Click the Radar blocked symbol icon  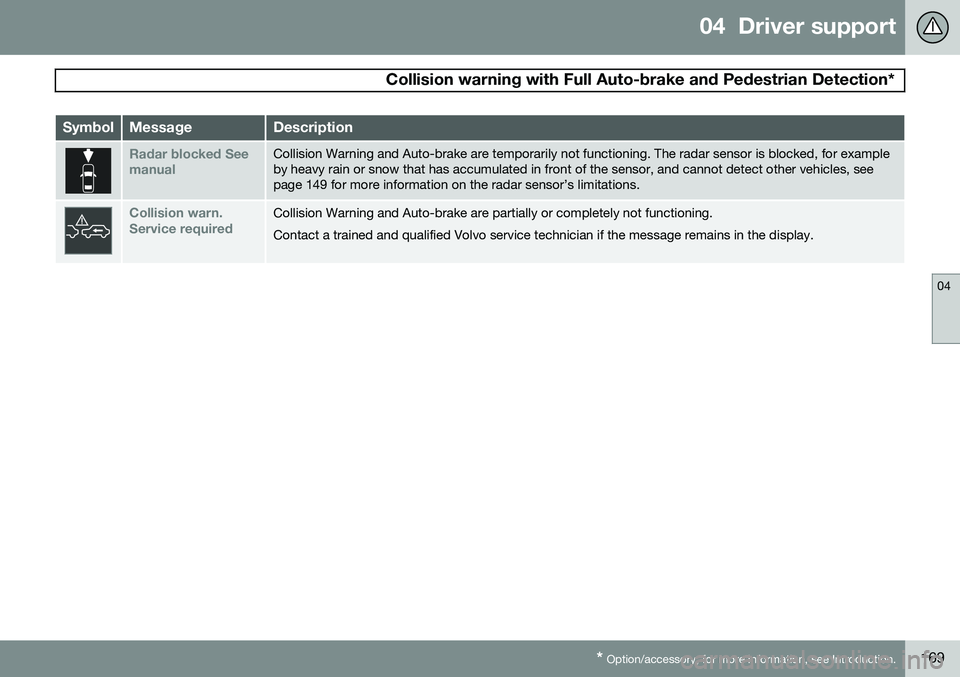click(x=88, y=171)
